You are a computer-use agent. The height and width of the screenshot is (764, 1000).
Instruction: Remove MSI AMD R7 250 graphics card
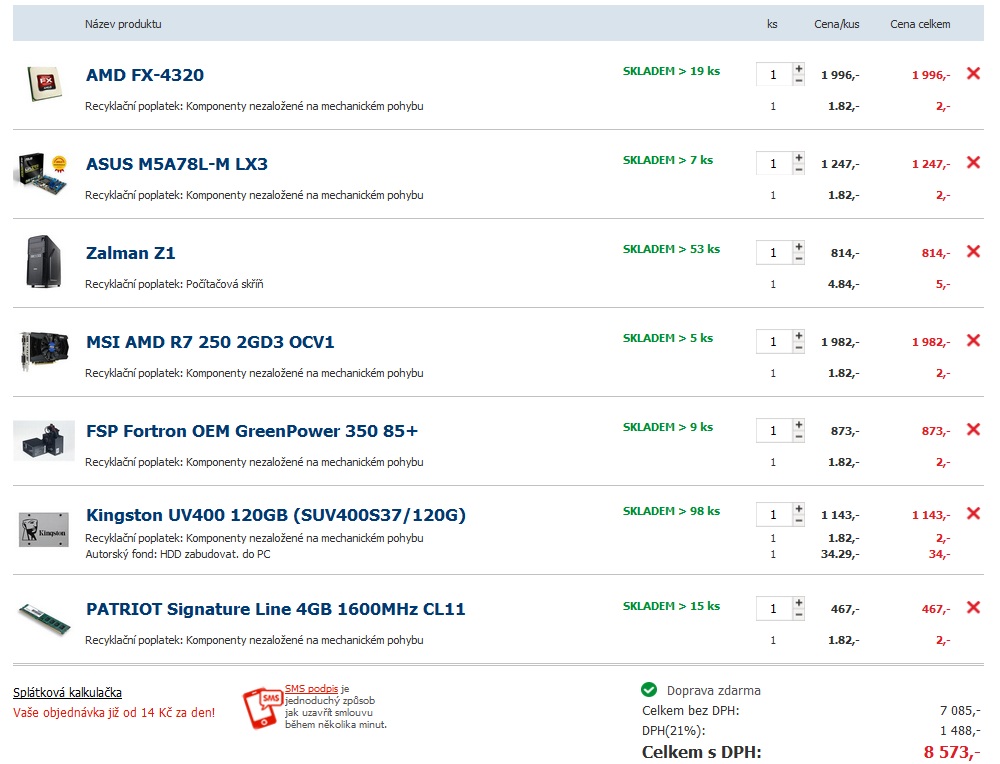(x=972, y=340)
